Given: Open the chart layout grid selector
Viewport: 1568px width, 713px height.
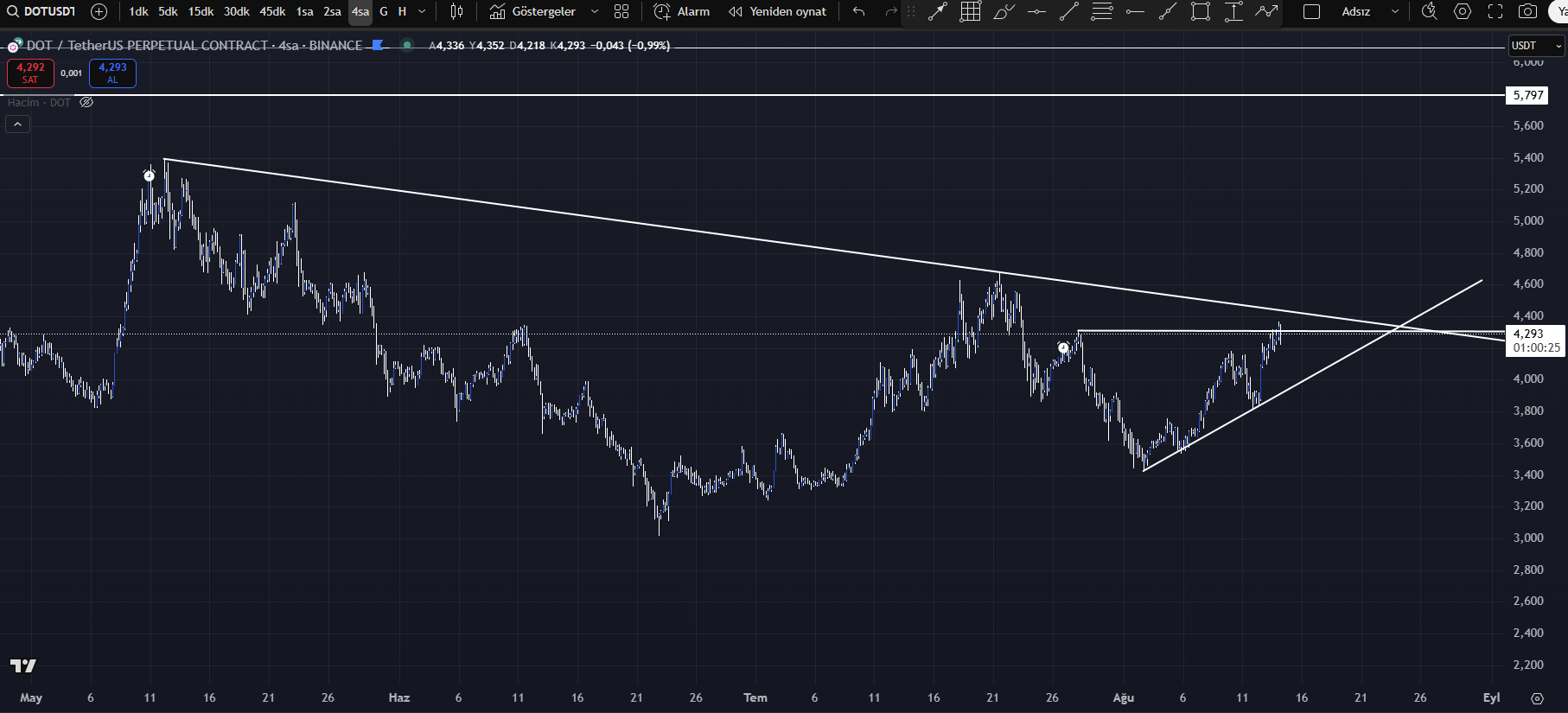Looking at the screenshot, I should pos(621,11).
